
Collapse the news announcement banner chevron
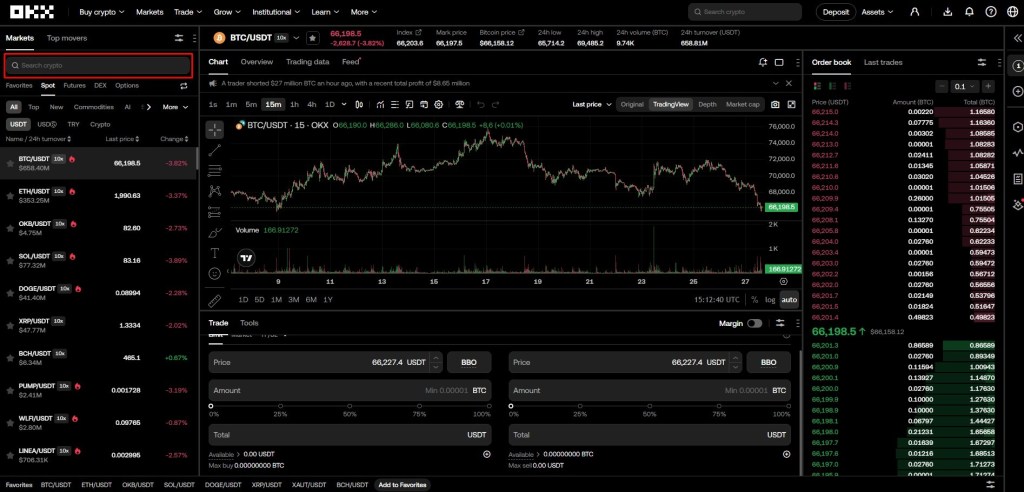(x=776, y=84)
